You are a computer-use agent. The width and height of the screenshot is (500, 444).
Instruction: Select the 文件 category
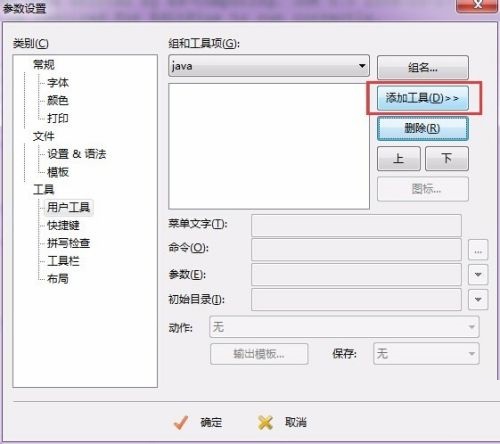tap(44, 136)
